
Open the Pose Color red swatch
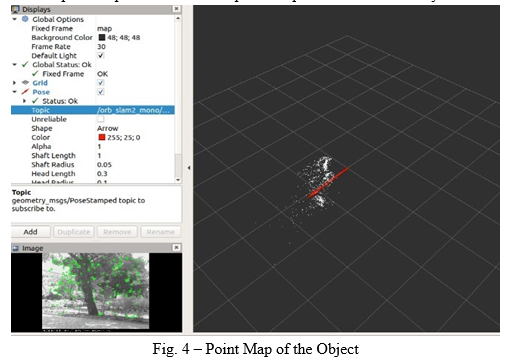(102, 137)
